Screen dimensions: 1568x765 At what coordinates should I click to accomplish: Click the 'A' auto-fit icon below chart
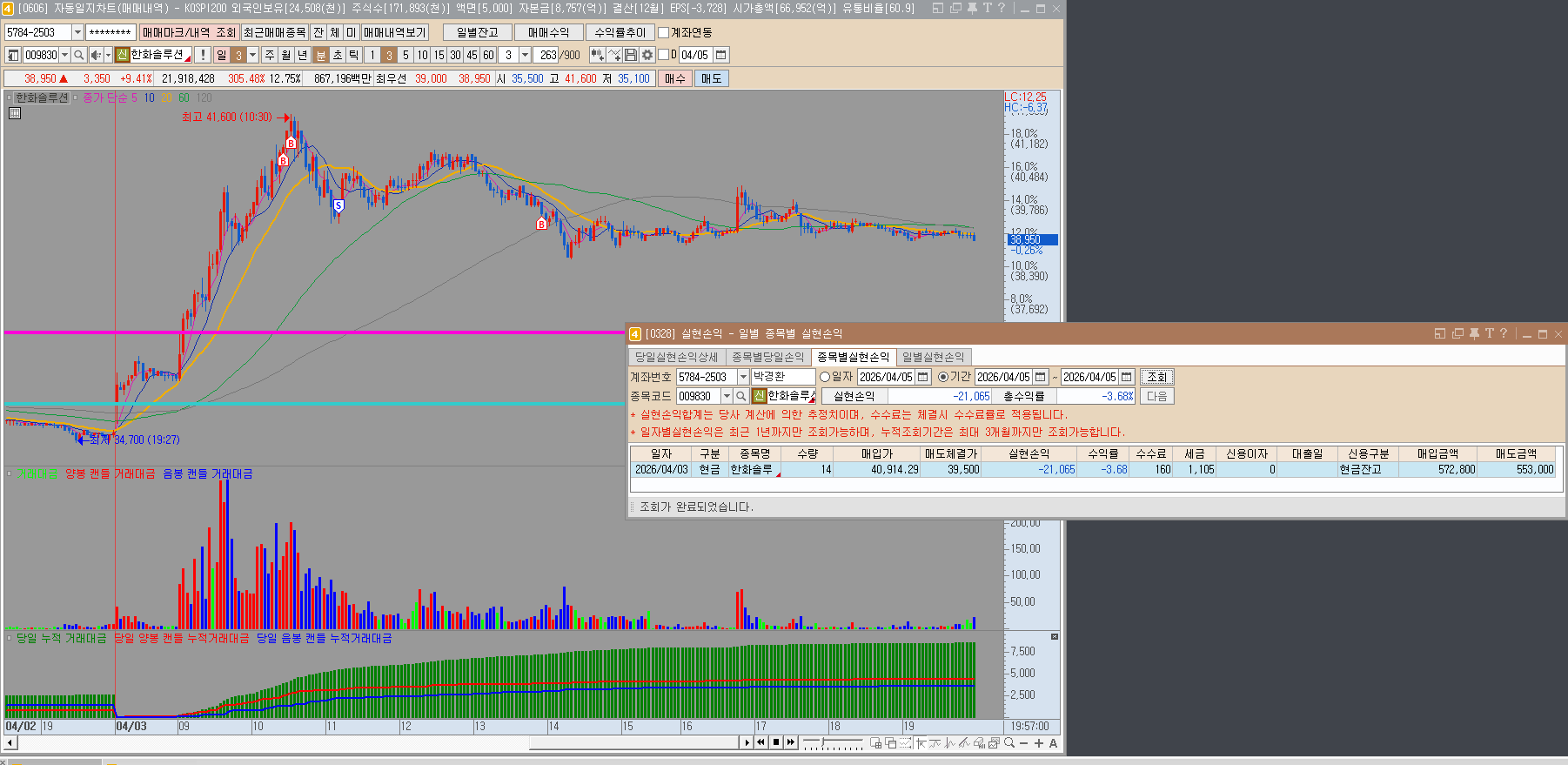click(1053, 742)
